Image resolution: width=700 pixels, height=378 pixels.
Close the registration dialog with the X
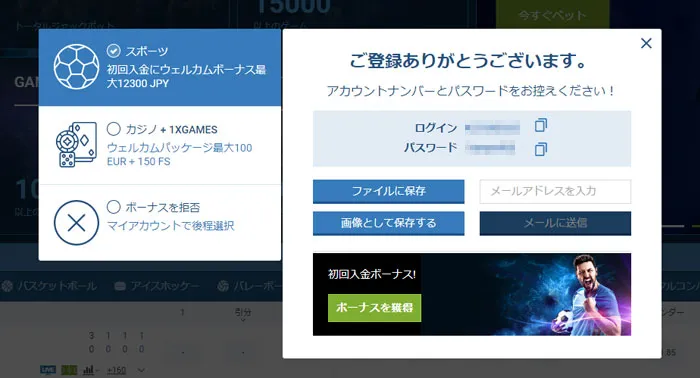pyautogui.click(x=646, y=43)
